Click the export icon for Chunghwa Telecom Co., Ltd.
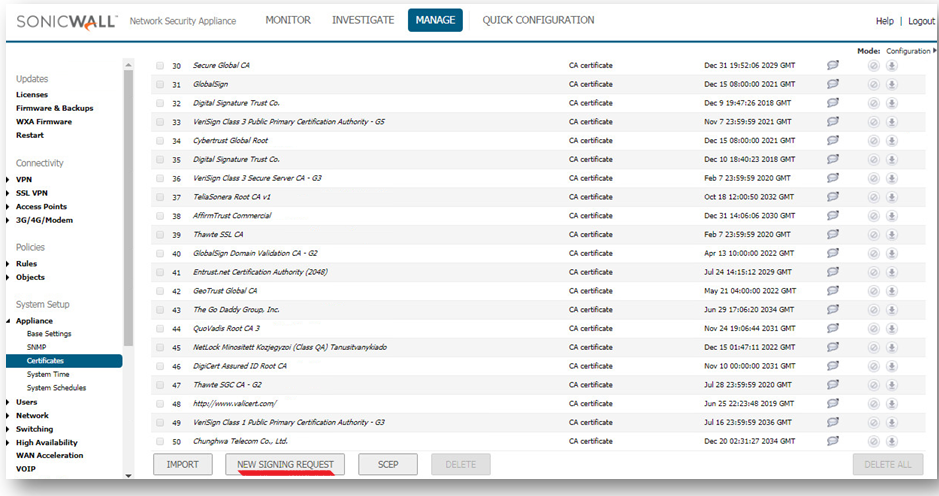Screen dimensions: 939x496 (x=891, y=441)
